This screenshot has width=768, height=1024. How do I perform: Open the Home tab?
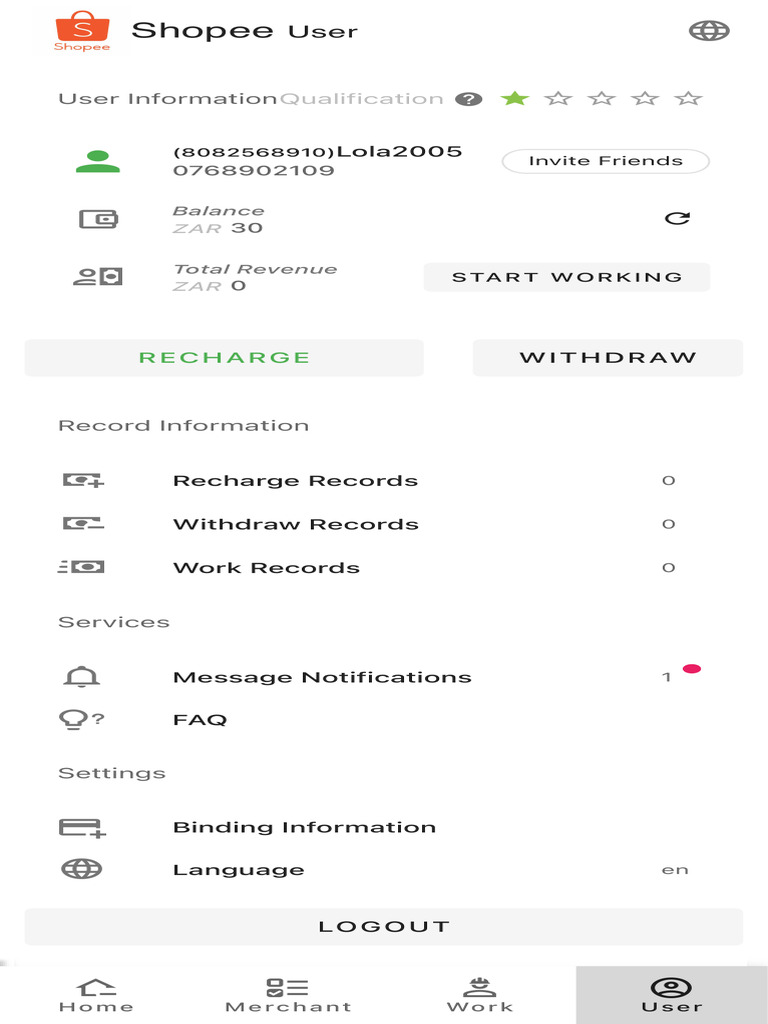pos(96,995)
